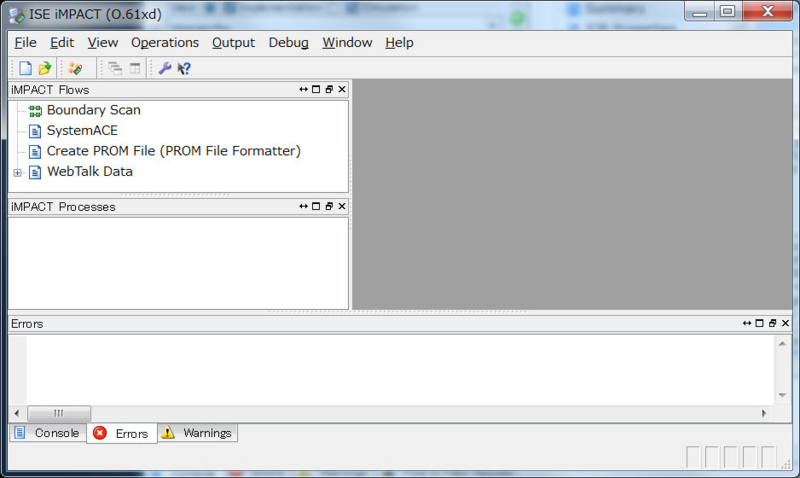This screenshot has height=478, width=800.
Task: Open the Operations menu
Action: click(x=165, y=43)
